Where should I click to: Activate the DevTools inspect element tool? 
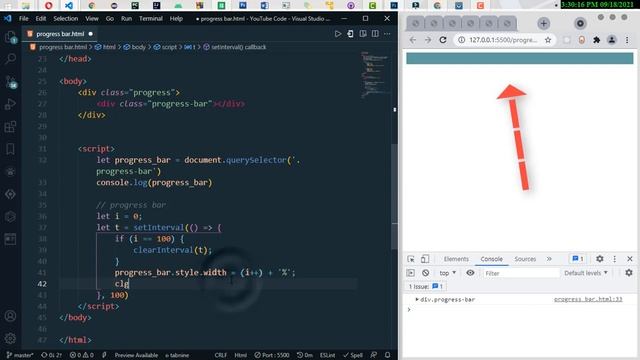click(x=411, y=259)
